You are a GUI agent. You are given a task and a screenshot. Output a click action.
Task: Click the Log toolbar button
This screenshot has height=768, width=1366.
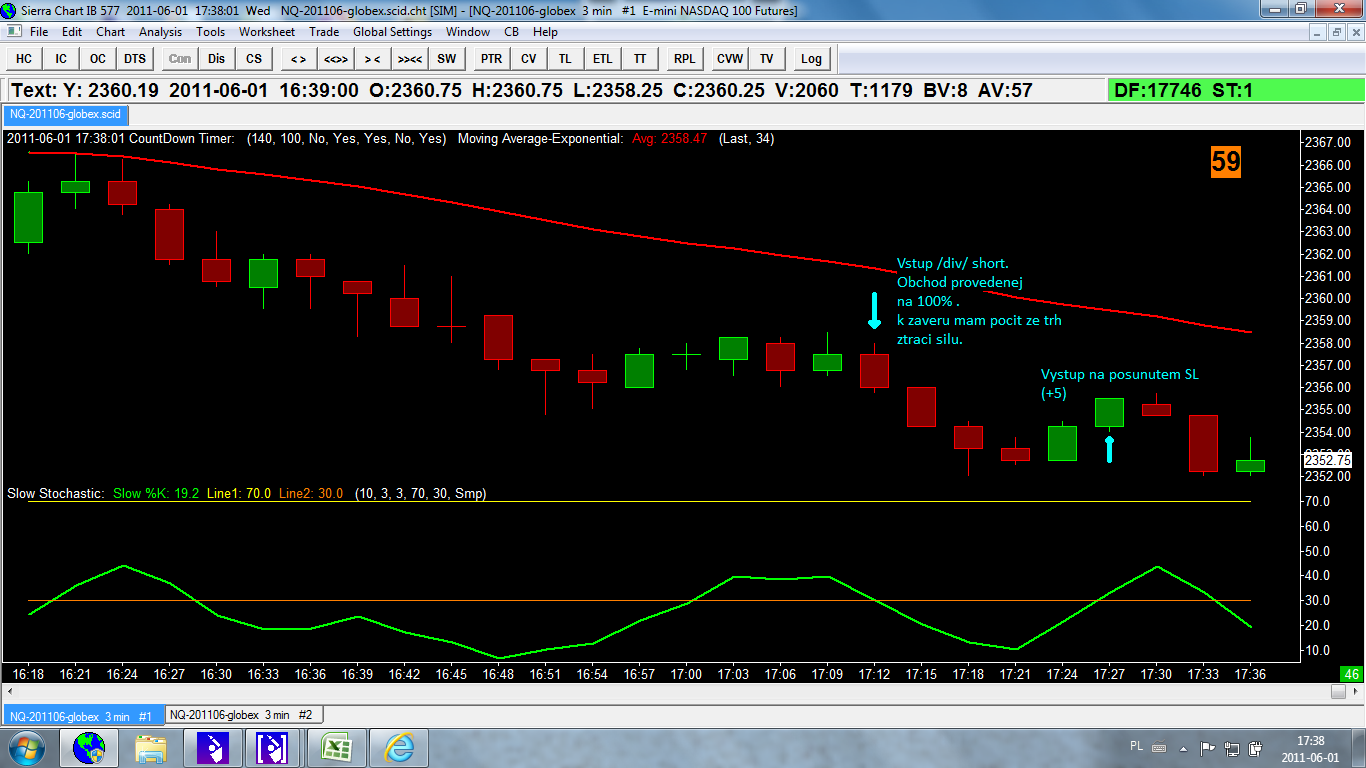811,58
